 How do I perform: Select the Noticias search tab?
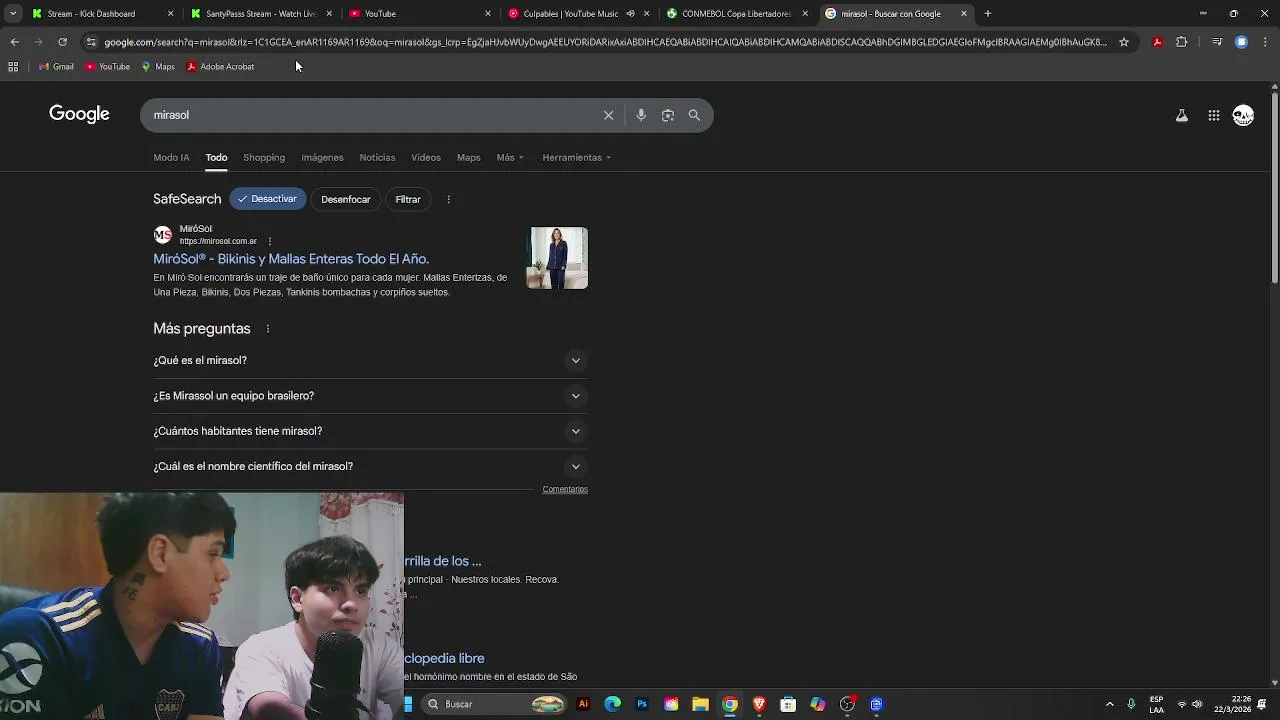click(x=377, y=157)
